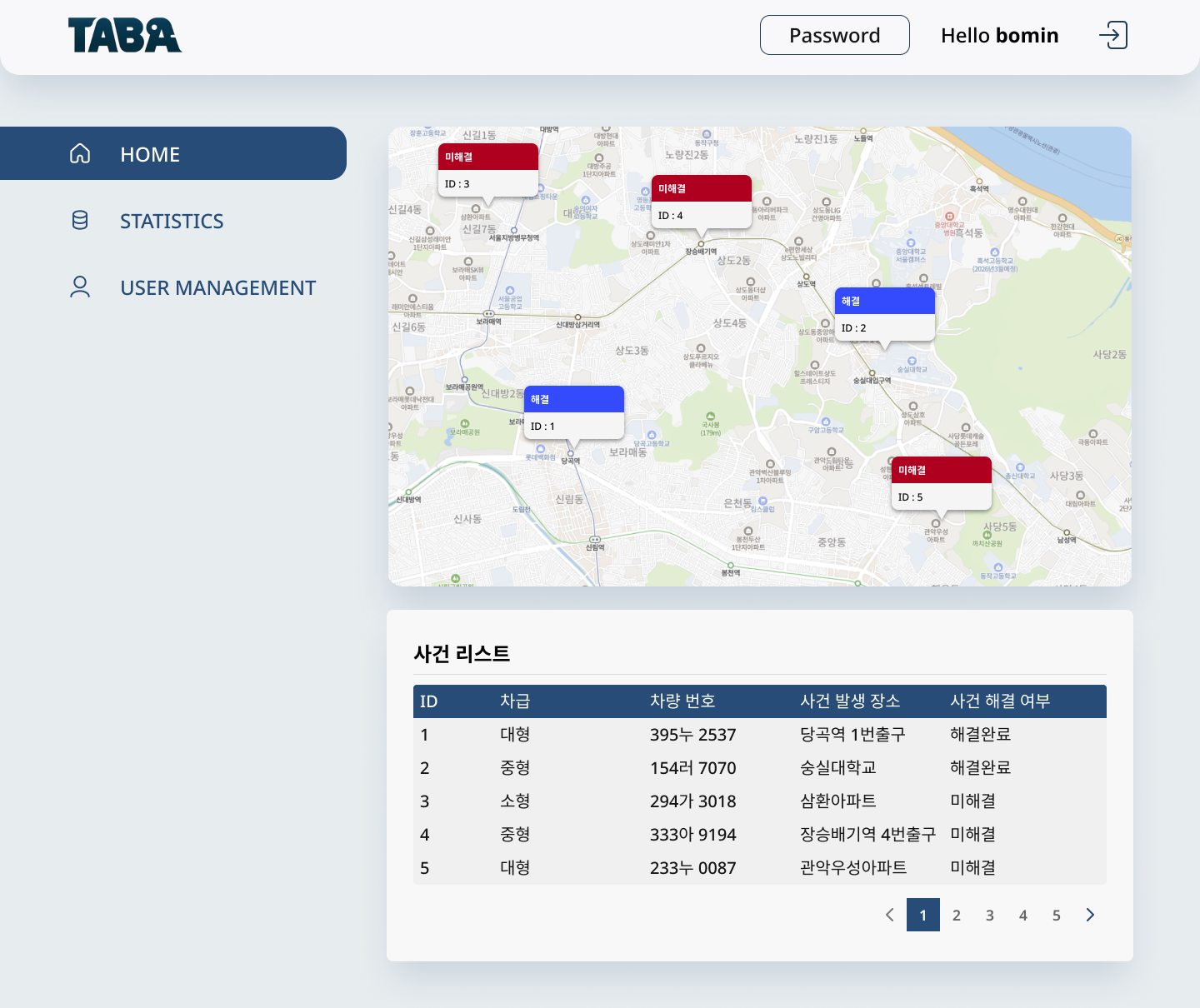The image size is (1200, 1008).
Task: Click the logout icon beside Hello bomin
Action: (x=1112, y=35)
